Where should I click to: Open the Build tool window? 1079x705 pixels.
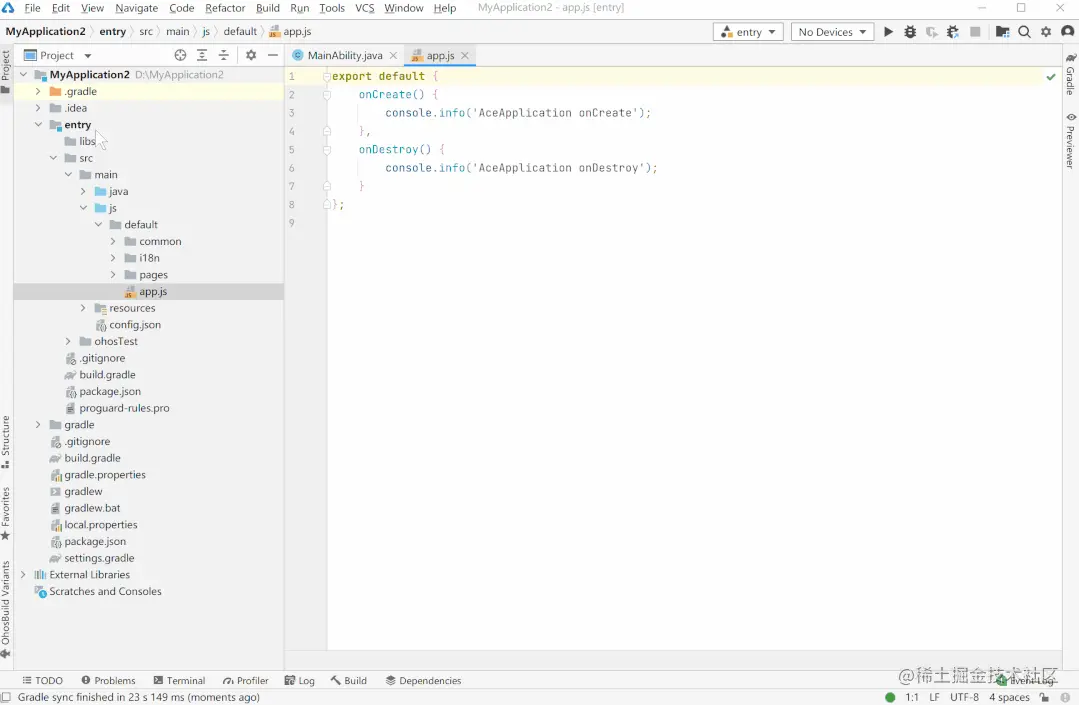[x=348, y=680]
